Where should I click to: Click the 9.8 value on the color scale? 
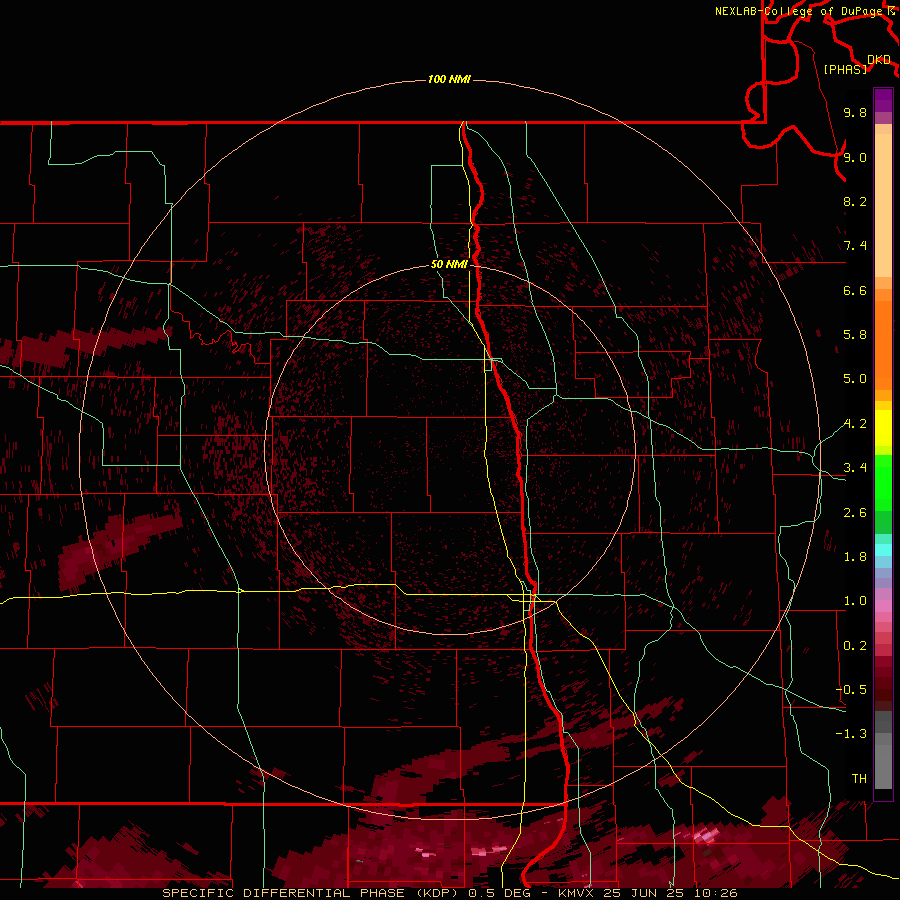click(x=855, y=112)
